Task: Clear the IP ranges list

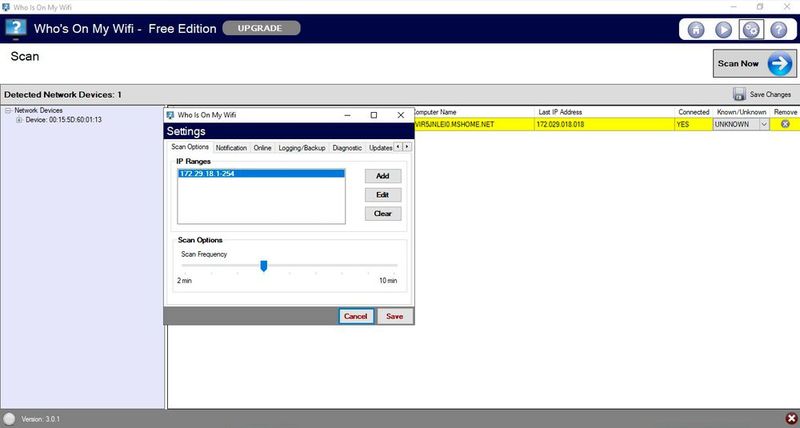Action: [383, 214]
